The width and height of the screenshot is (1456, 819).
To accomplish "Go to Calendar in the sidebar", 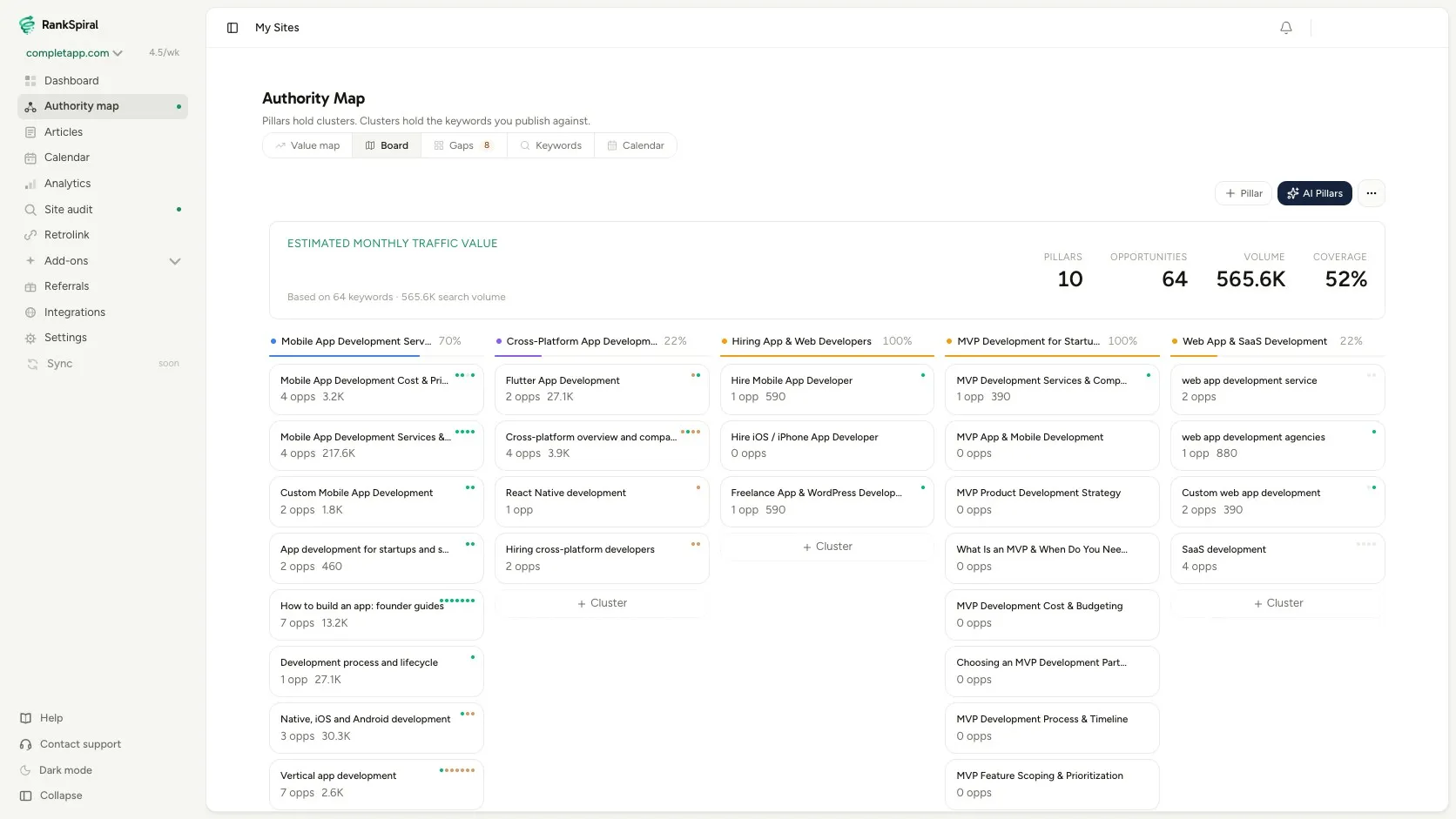I will (103, 158).
